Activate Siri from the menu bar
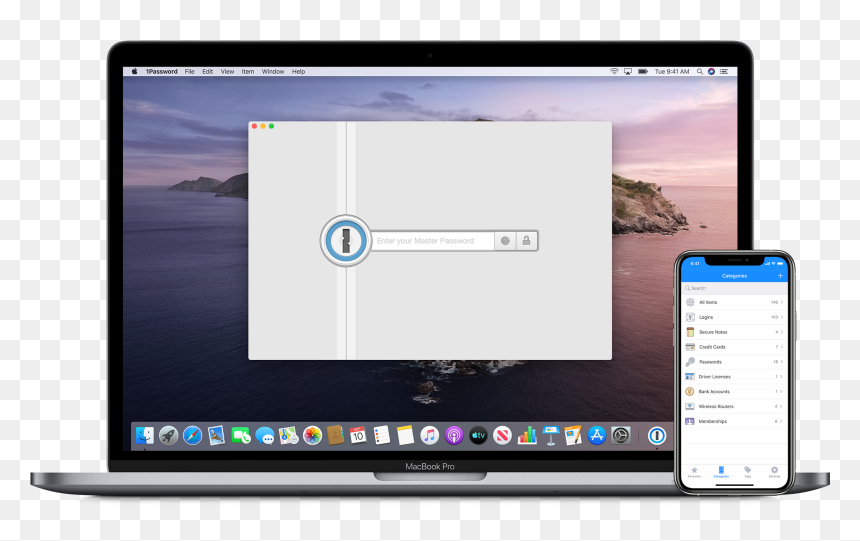Image resolution: width=860 pixels, height=541 pixels. [711, 71]
